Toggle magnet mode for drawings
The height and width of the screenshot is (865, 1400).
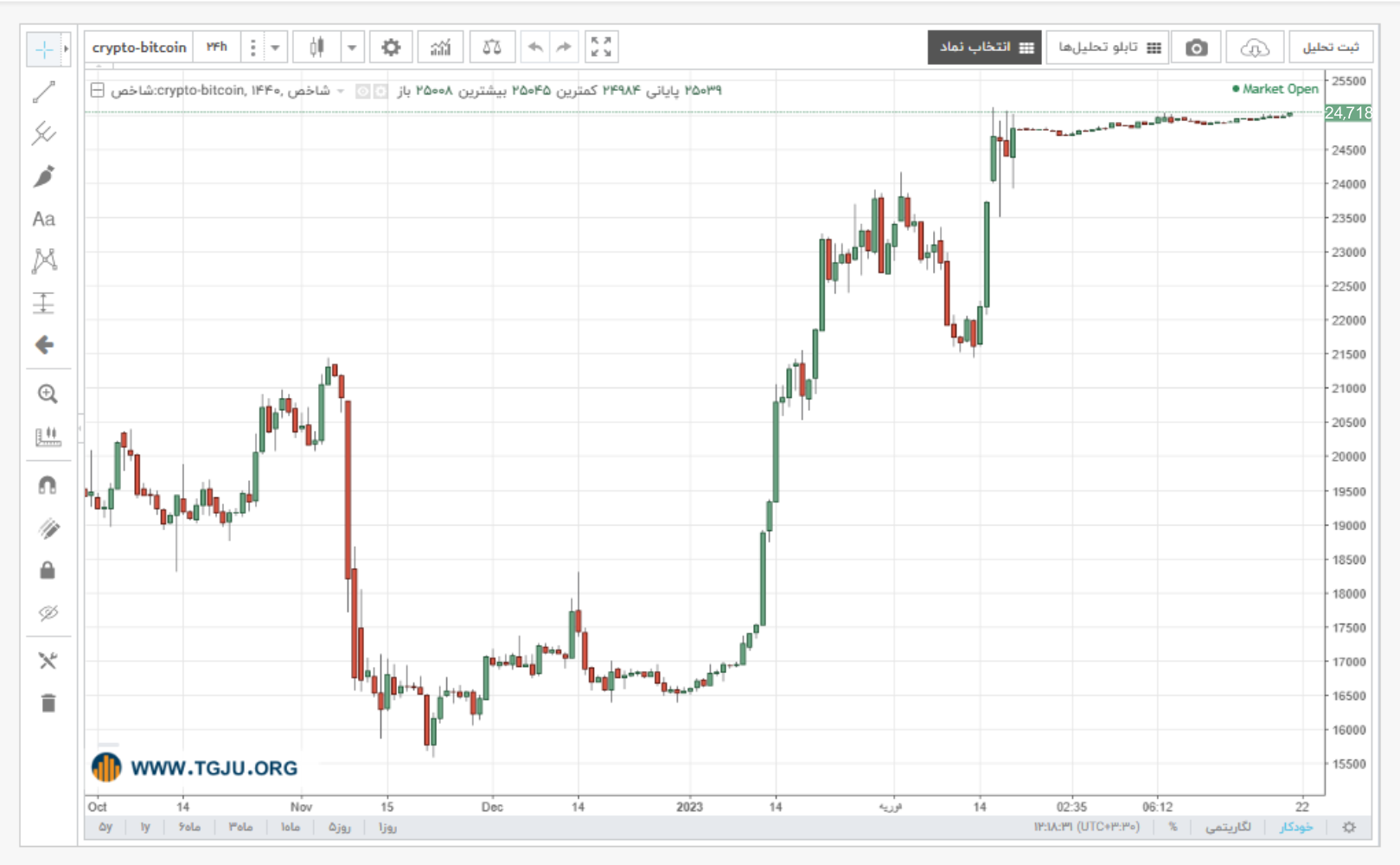(x=48, y=485)
